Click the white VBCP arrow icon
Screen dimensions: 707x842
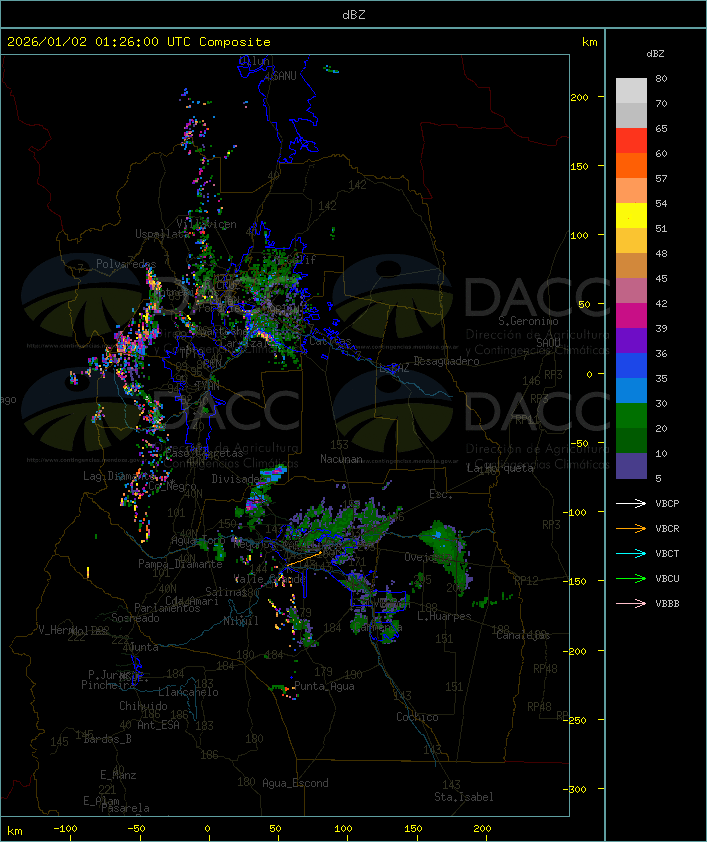pyautogui.click(x=631, y=503)
